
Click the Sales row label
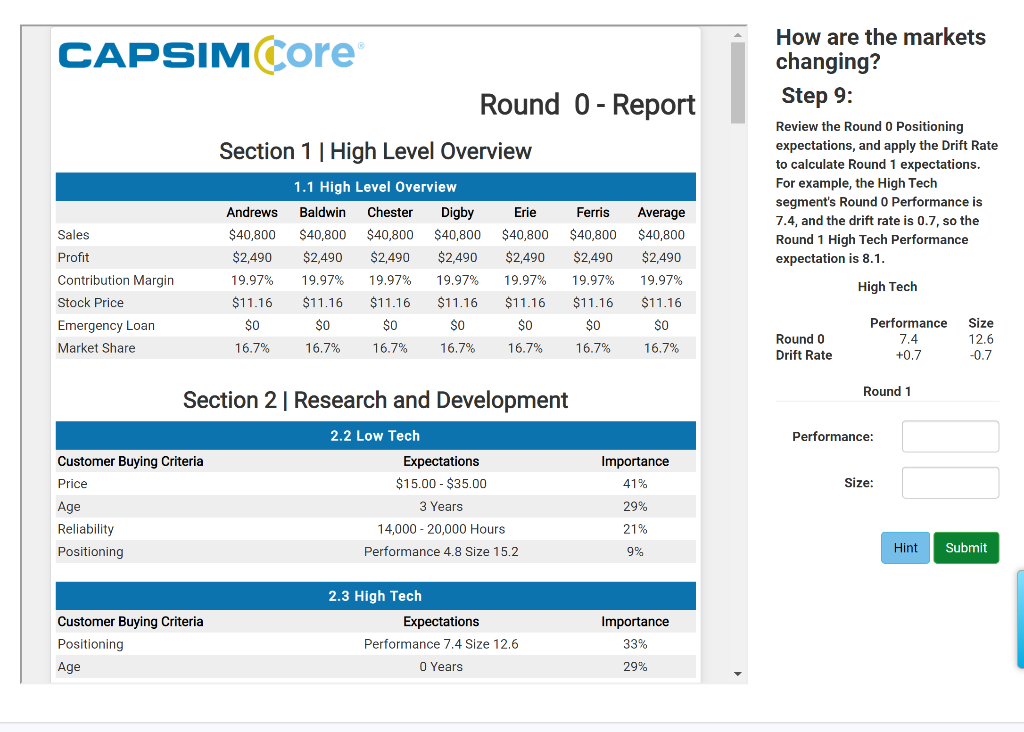pyautogui.click(x=72, y=234)
